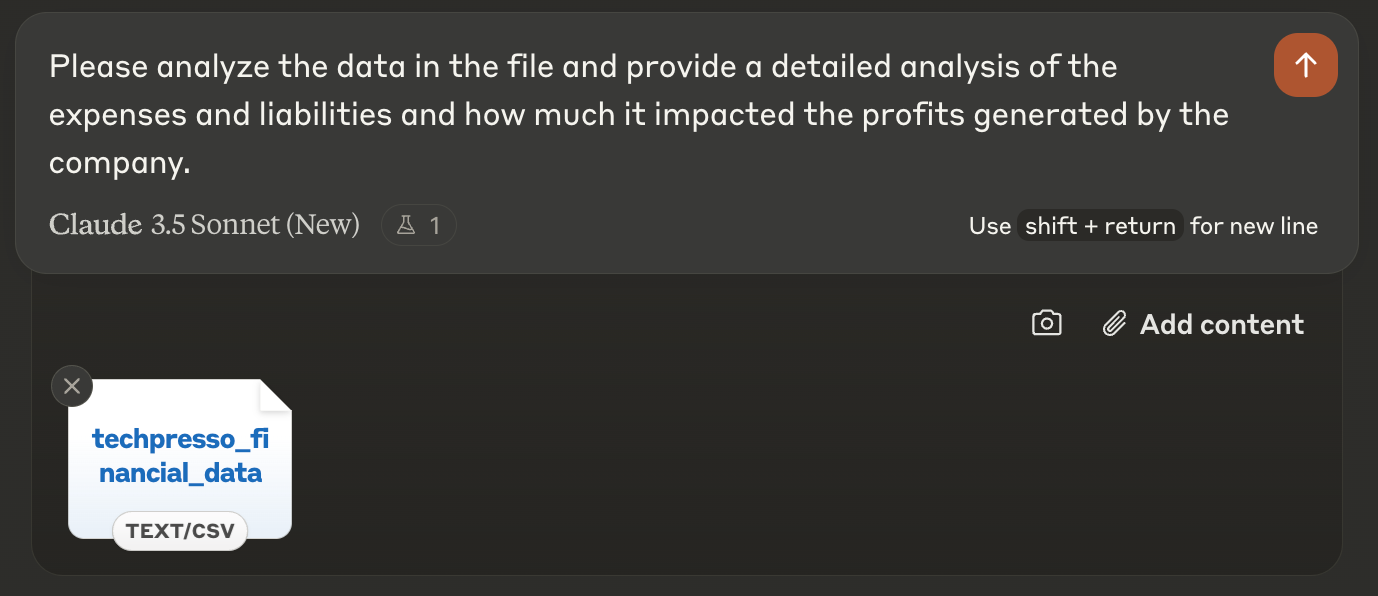1378x596 pixels.
Task: Click the Claude wordmark in the model label
Action: tap(95, 225)
